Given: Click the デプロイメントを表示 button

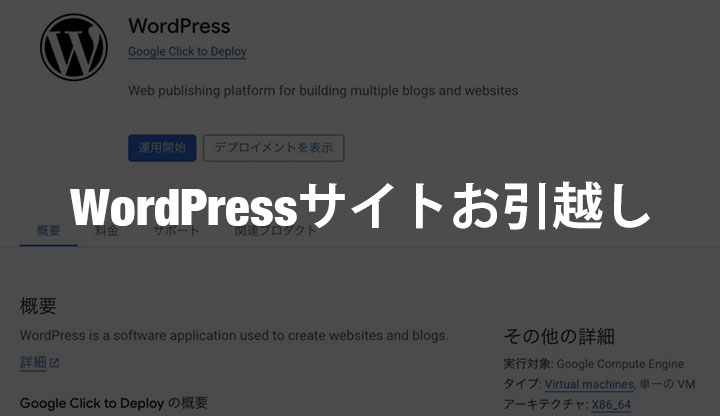Looking at the screenshot, I should tap(274, 148).
